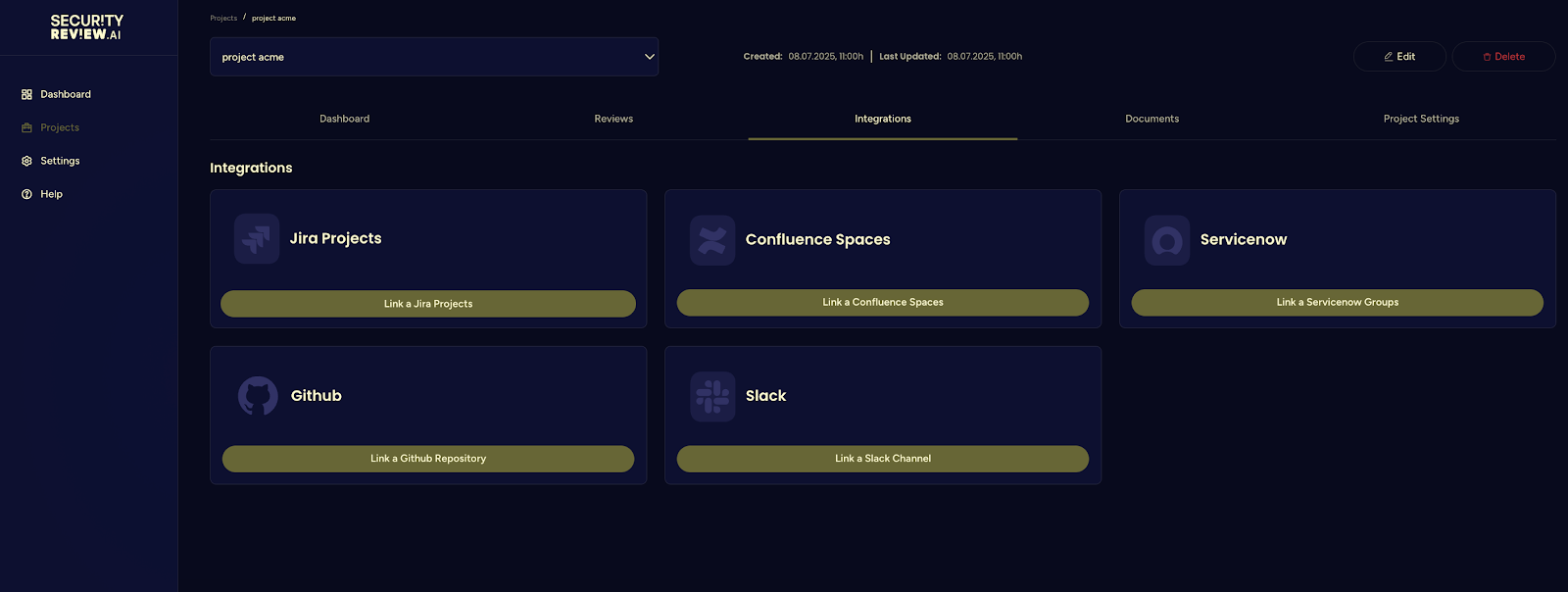1568x592 pixels.
Task: Click the Security Review.AI logo
Action: (x=87, y=26)
